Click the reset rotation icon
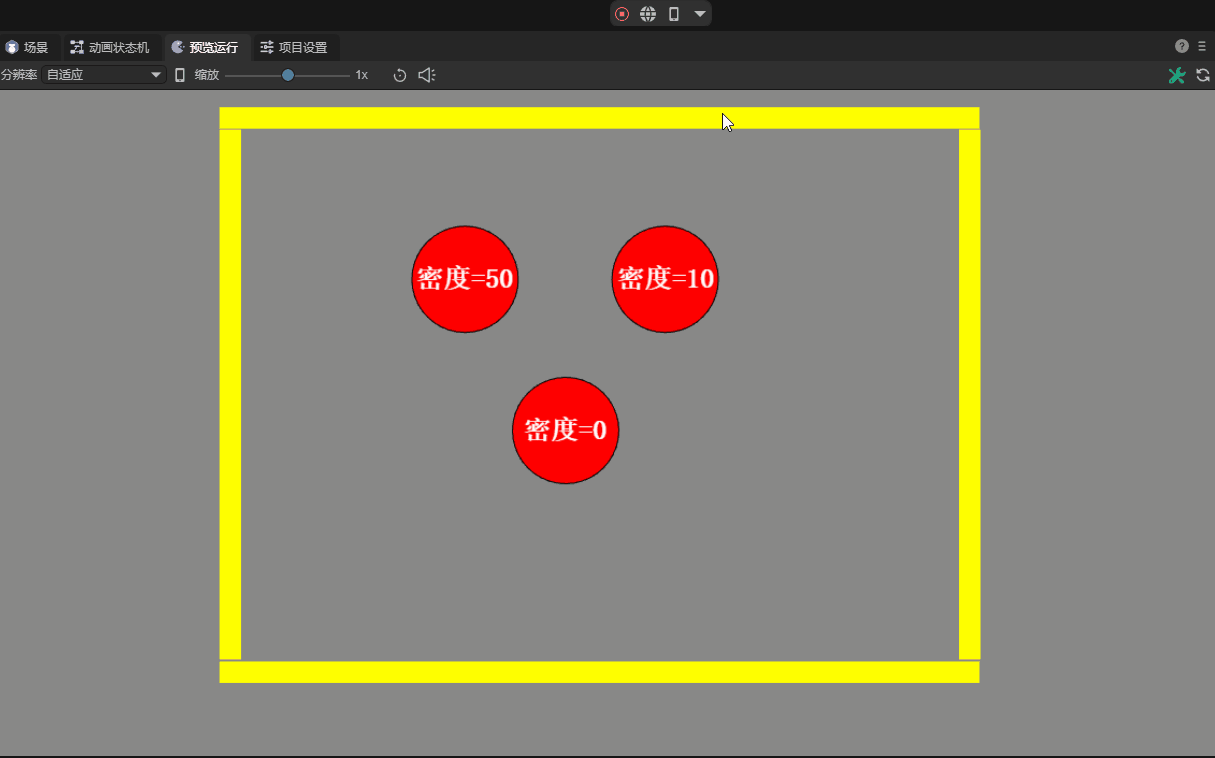1215x758 pixels. pos(400,75)
